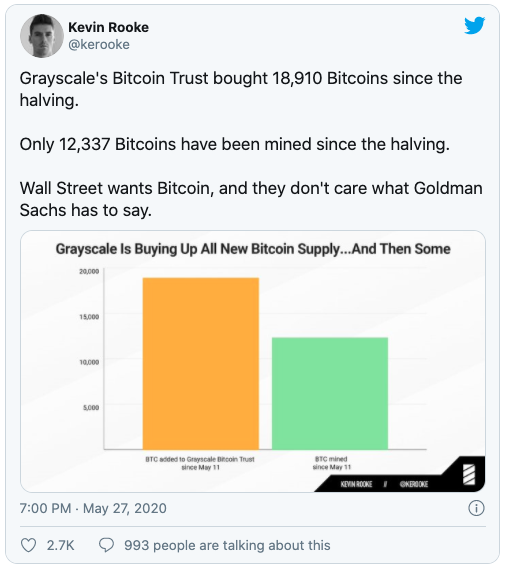Viewport: 507px width, 569px height.
Task: Click the 2.7K likes count
Action: [x=60, y=545]
